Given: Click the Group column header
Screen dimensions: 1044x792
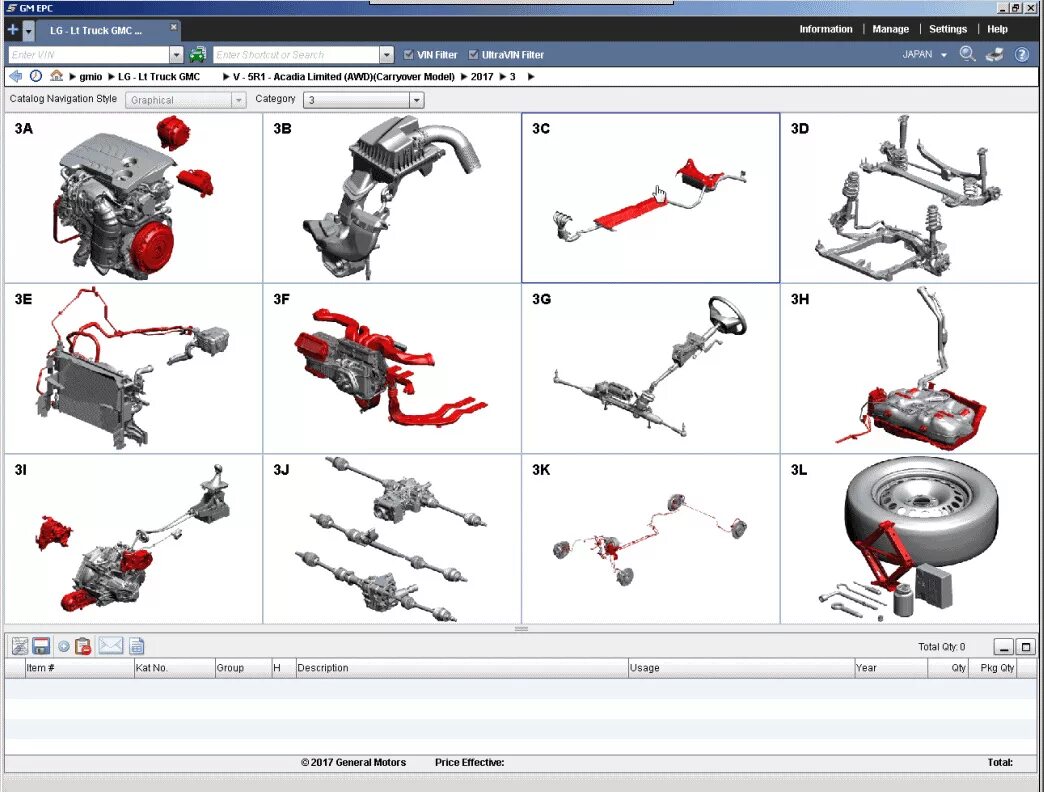Looking at the screenshot, I should 243,668.
